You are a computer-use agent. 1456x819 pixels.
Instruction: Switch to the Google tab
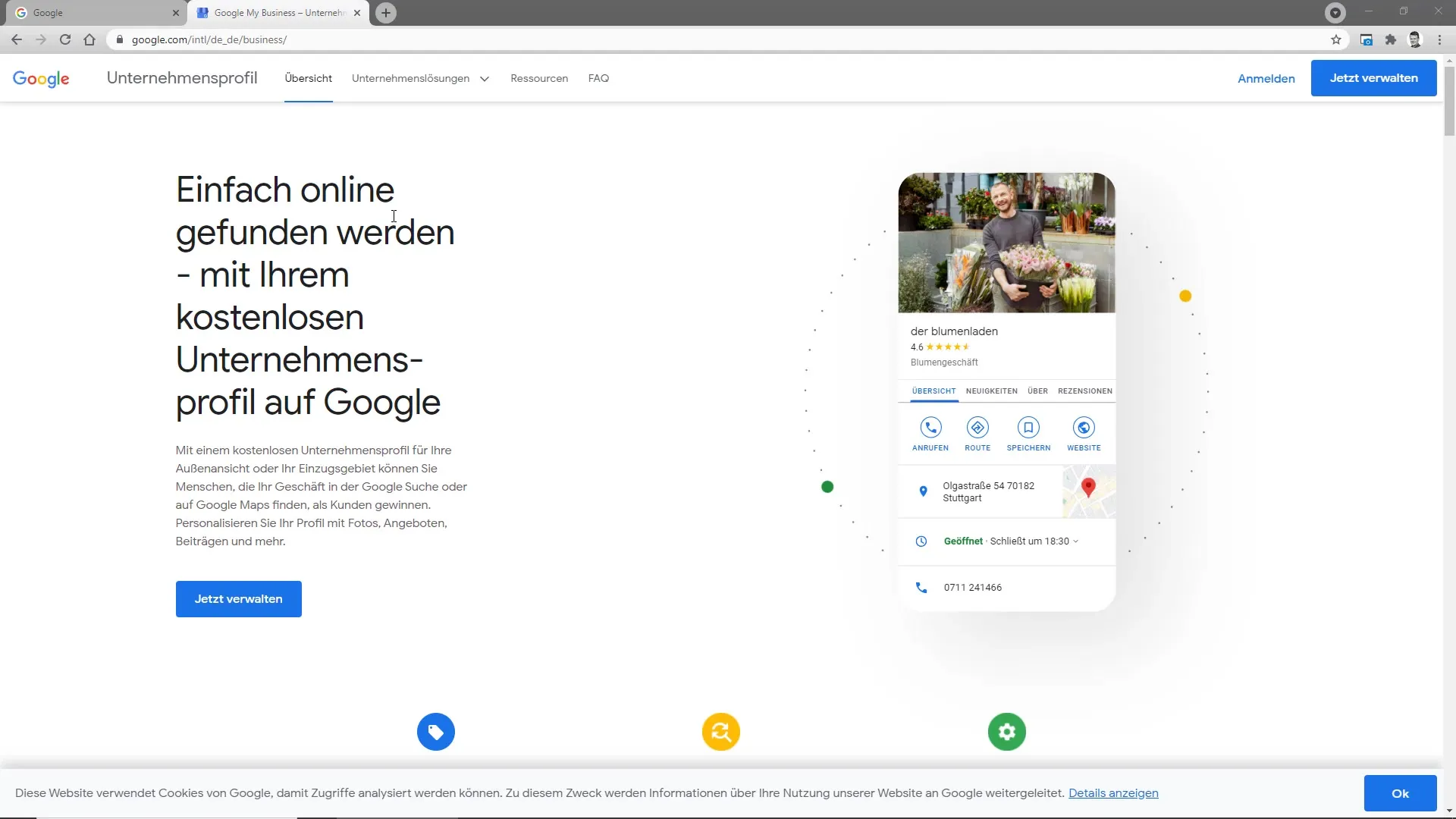tap(95, 13)
